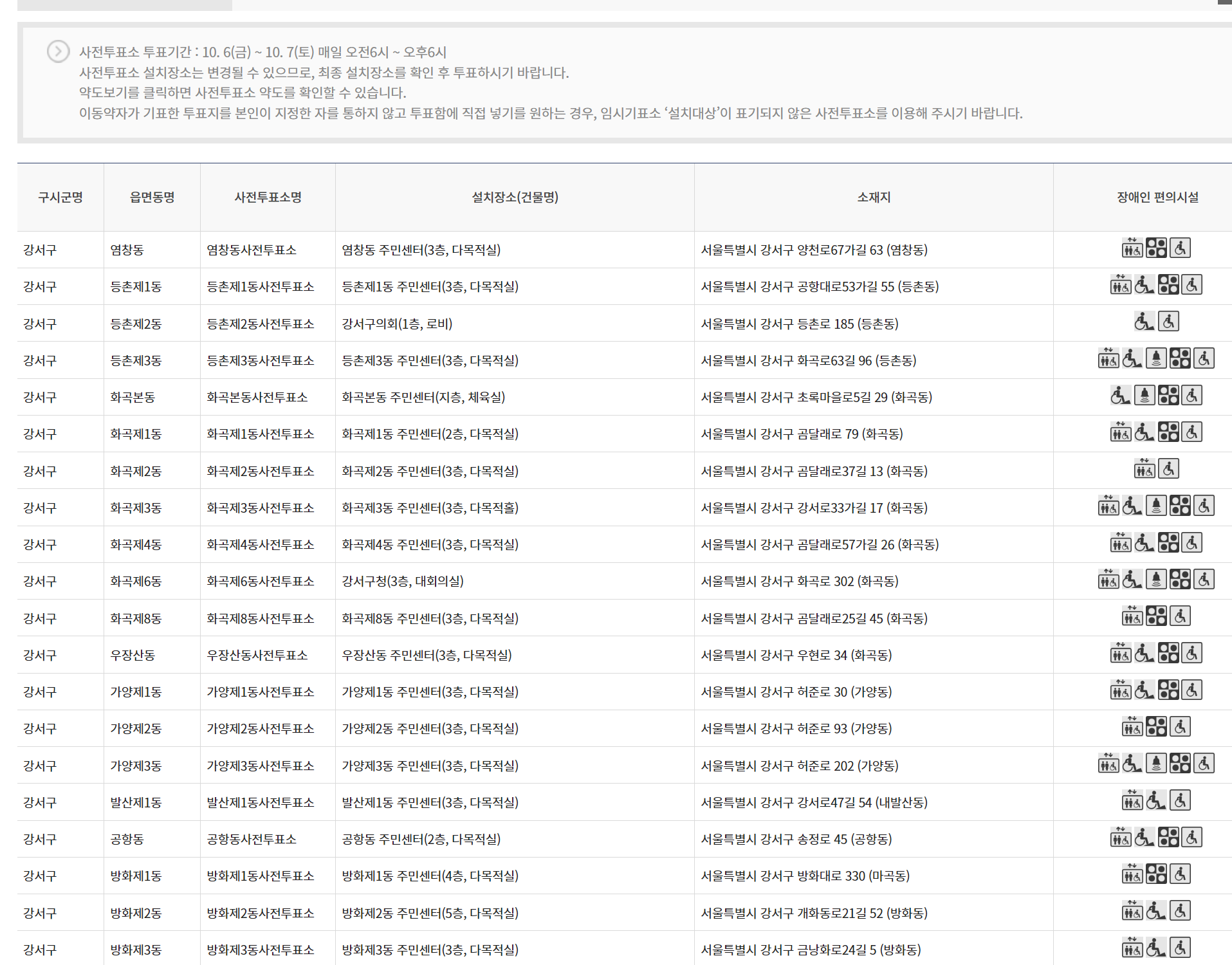Image resolution: width=1232 pixels, height=965 pixels.
Task: Click the bell icon in the 가양제3동 row
Action: [1156, 764]
